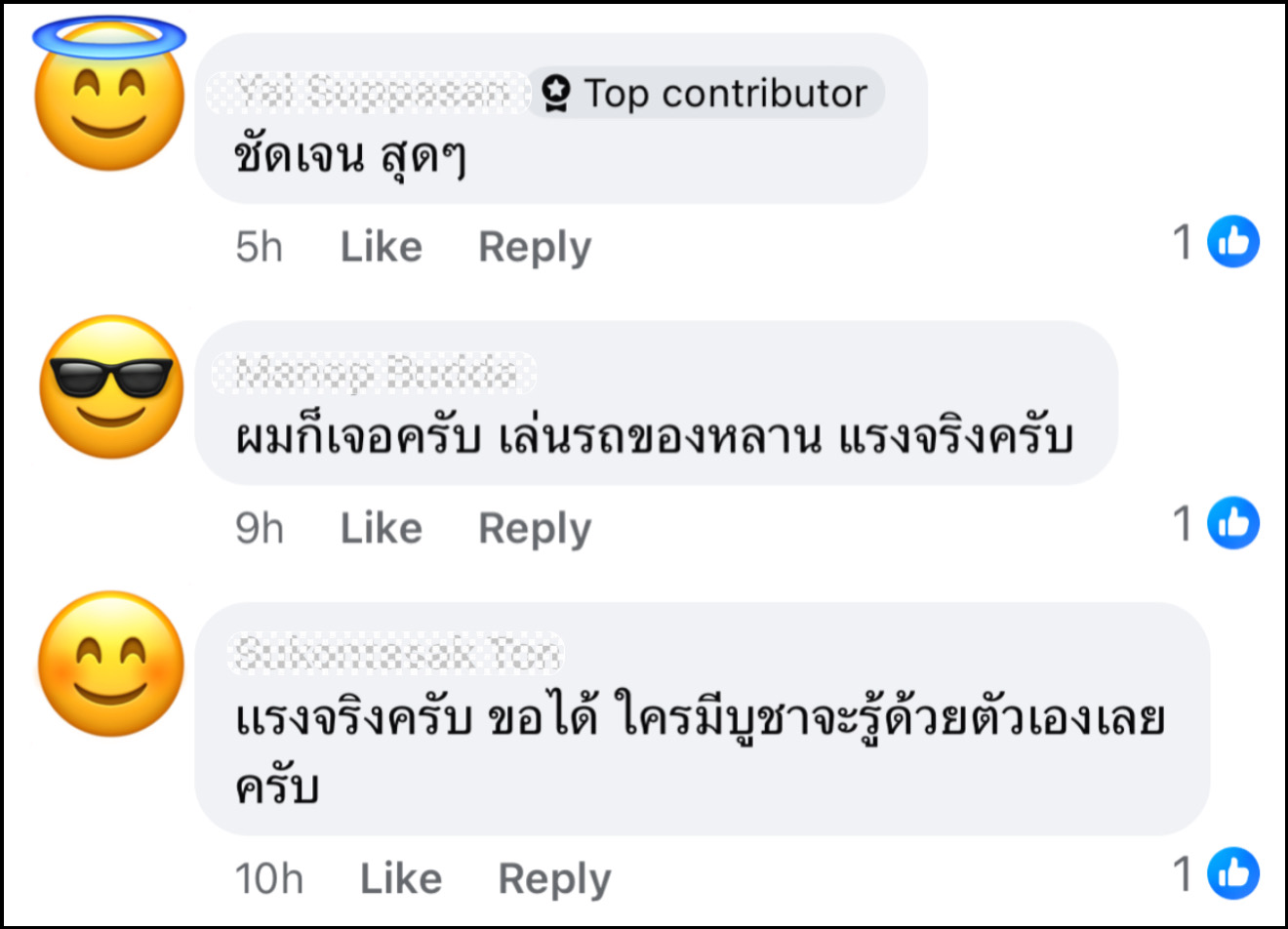Click the blushing smile emoji avatar
This screenshot has height=929, width=1288.
[x=111, y=664]
